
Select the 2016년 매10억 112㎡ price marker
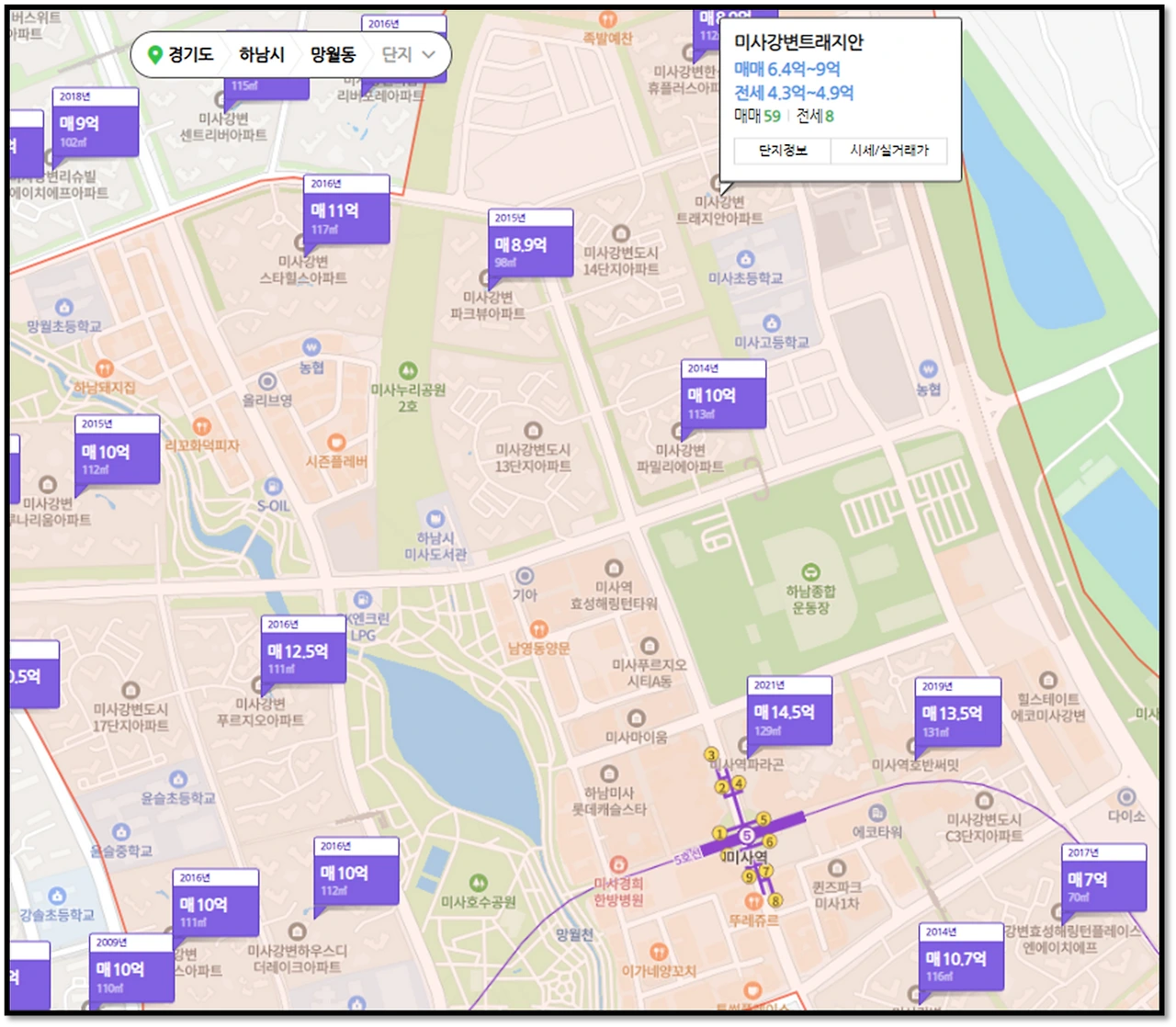click(356, 872)
